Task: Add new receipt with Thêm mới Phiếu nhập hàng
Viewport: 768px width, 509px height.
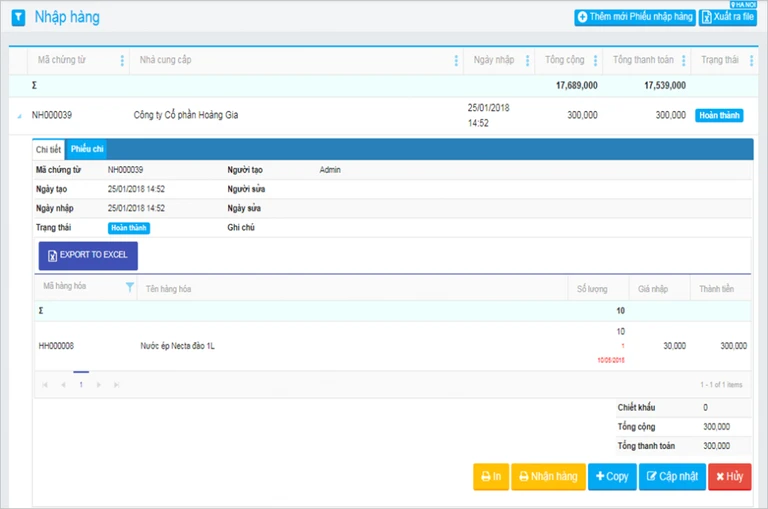Action: pyautogui.click(x=635, y=17)
